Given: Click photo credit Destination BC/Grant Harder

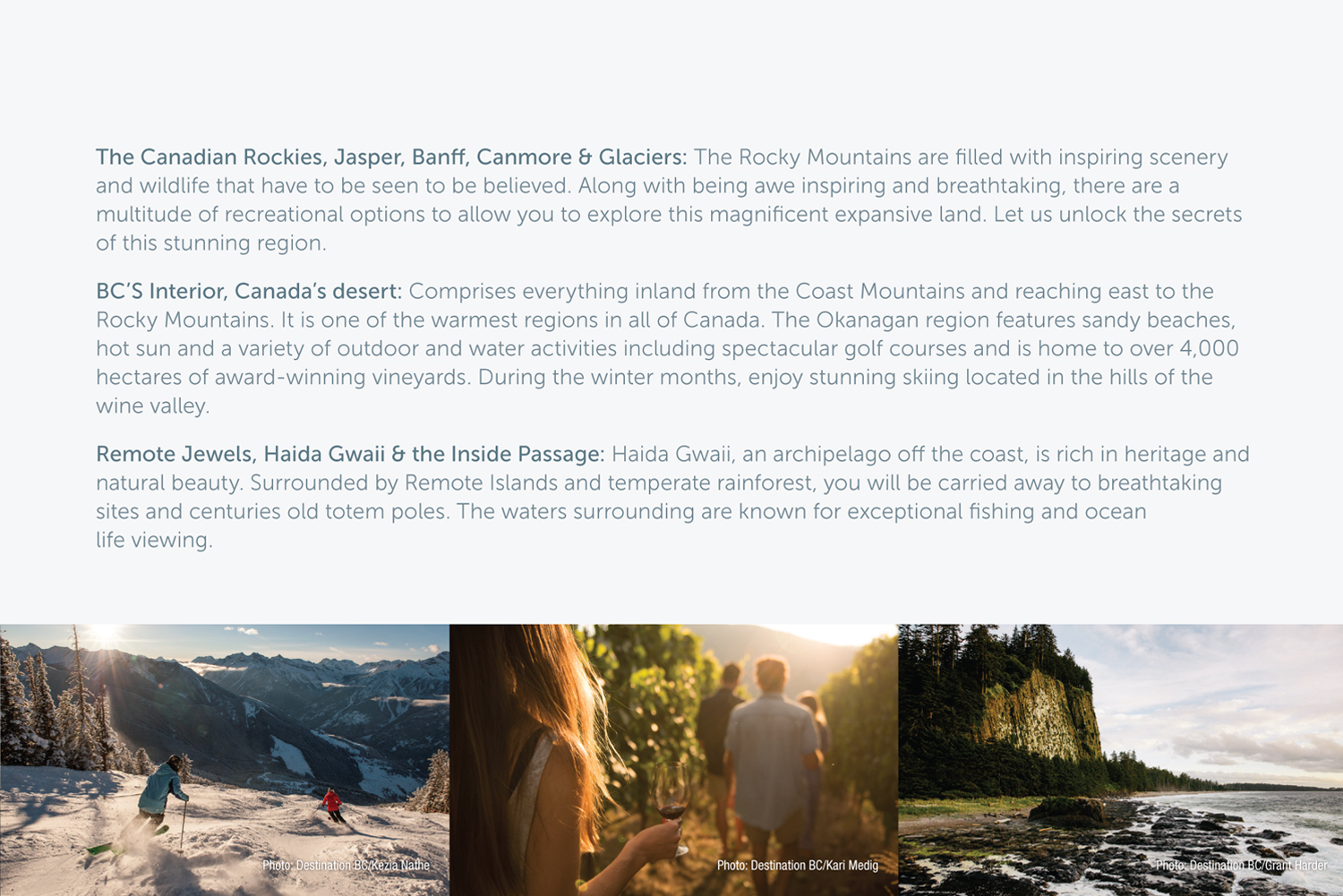Looking at the screenshot, I should pos(1241,866).
